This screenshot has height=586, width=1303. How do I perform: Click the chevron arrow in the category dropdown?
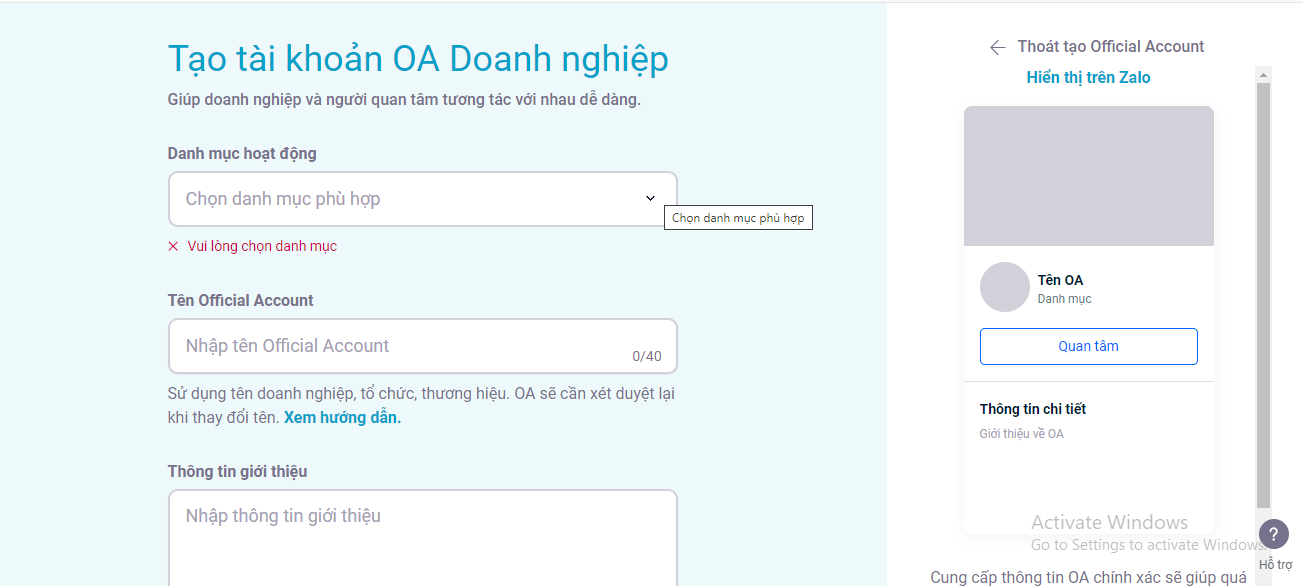pyautogui.click(x=650, y=199)
